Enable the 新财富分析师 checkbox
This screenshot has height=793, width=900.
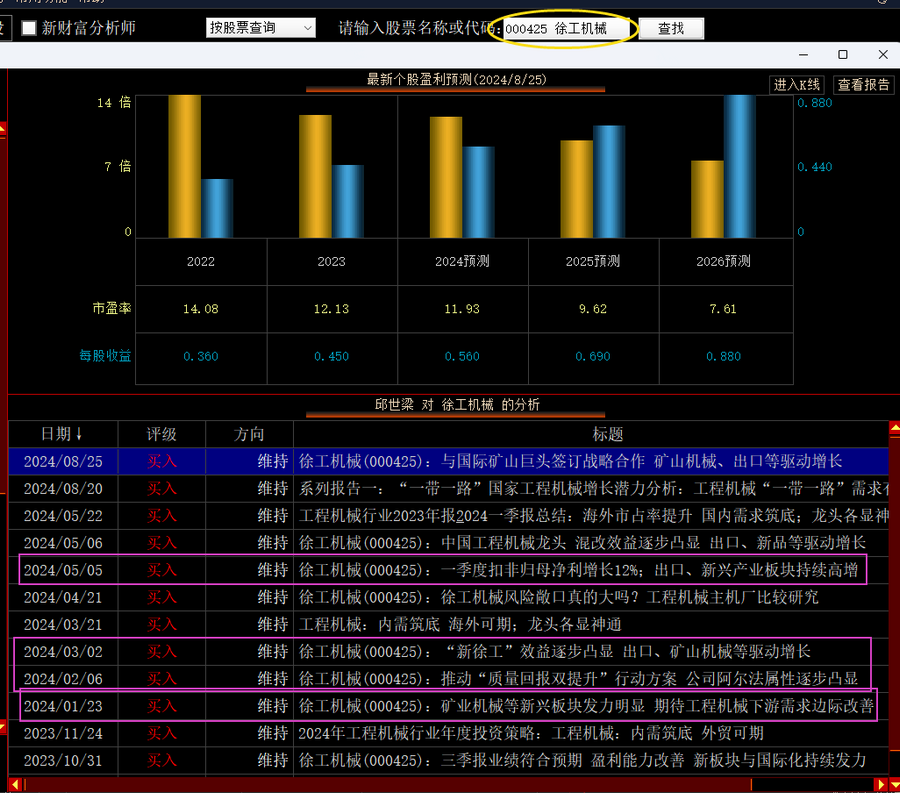(x=29, y=28)
